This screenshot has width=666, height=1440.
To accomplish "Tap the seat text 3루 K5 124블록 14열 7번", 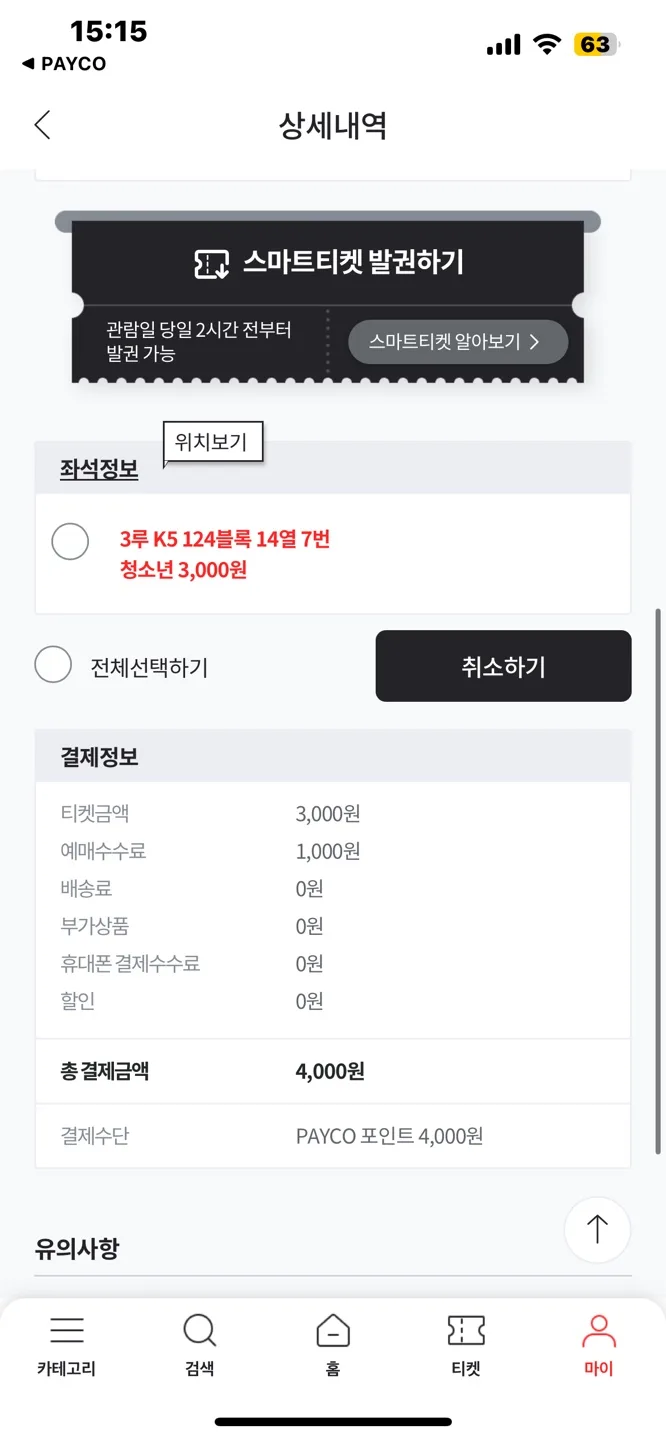I will pos(225,539).
